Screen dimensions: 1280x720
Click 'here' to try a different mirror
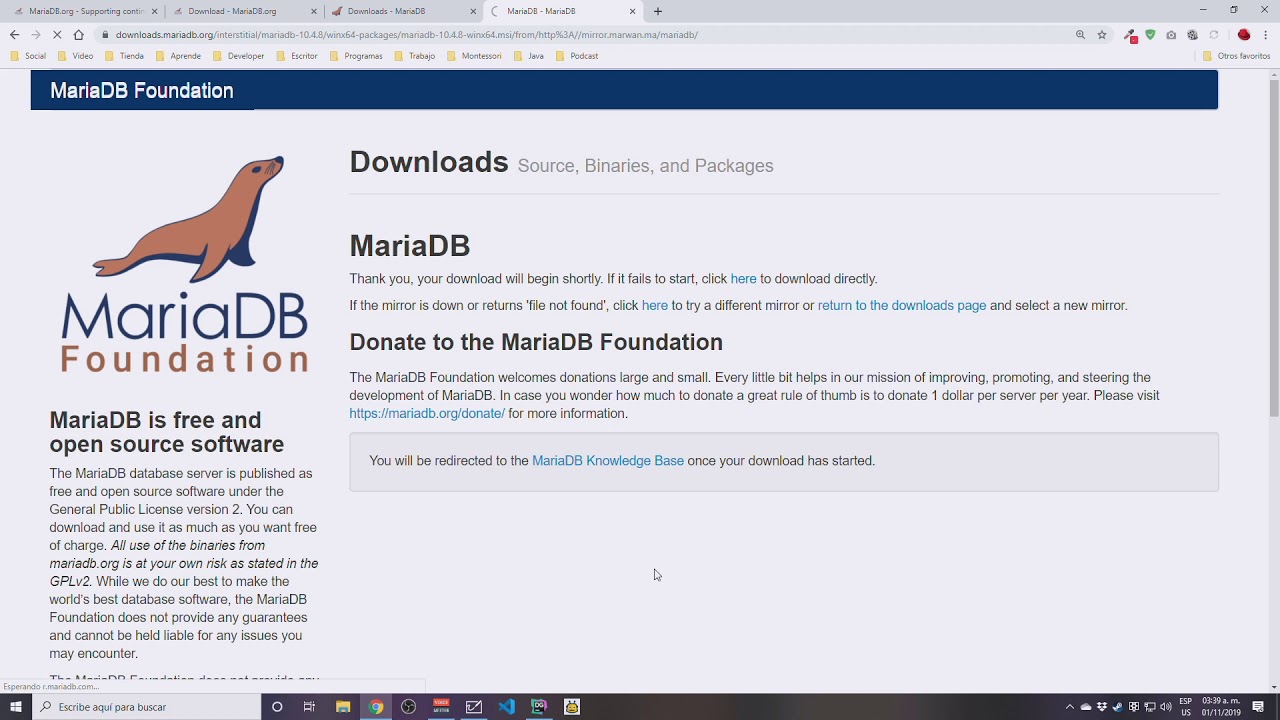654,306
